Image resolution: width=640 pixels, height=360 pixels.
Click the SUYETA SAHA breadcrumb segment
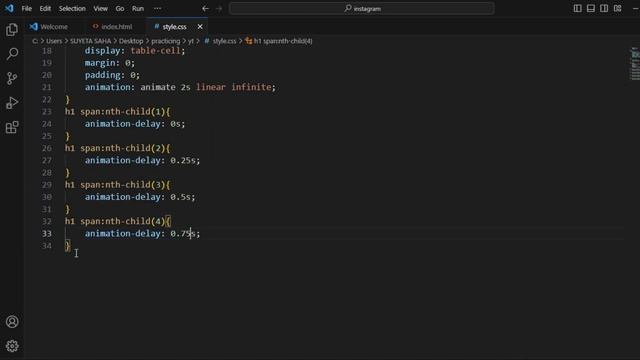[90, 41]
